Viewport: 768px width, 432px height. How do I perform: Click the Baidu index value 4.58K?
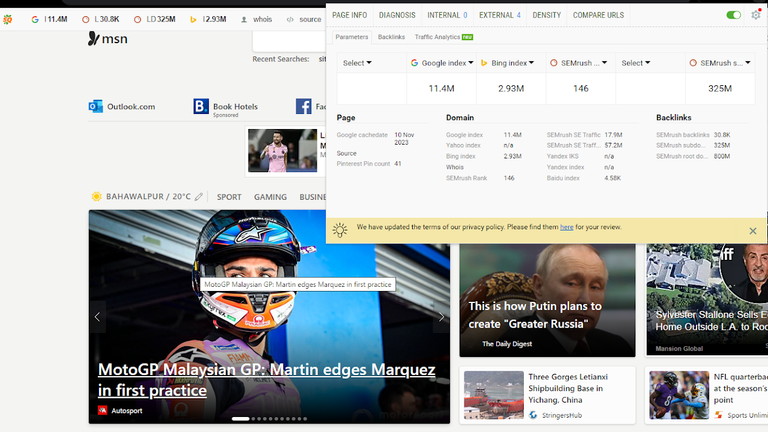coord(612,178)
